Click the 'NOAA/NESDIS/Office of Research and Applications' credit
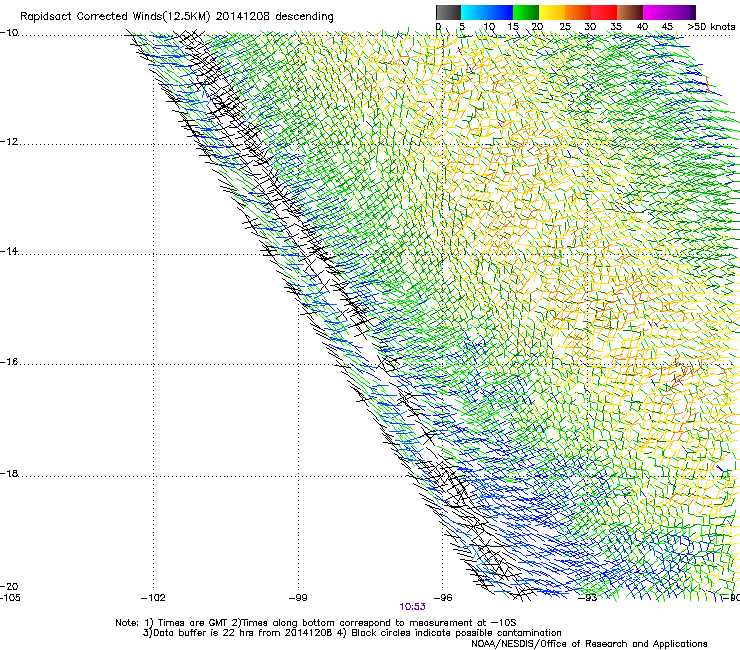Image resolution: width=740 pixels, height=650 pixels. click(589, 644)
